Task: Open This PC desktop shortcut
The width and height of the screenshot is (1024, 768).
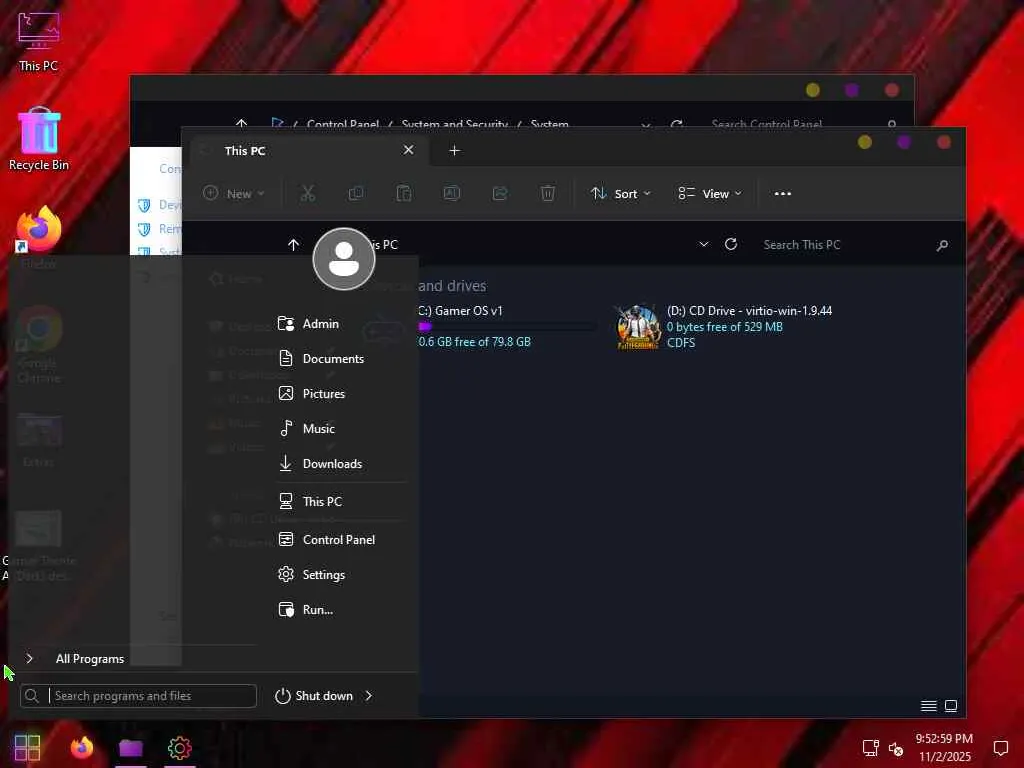Action: point(39,40)
